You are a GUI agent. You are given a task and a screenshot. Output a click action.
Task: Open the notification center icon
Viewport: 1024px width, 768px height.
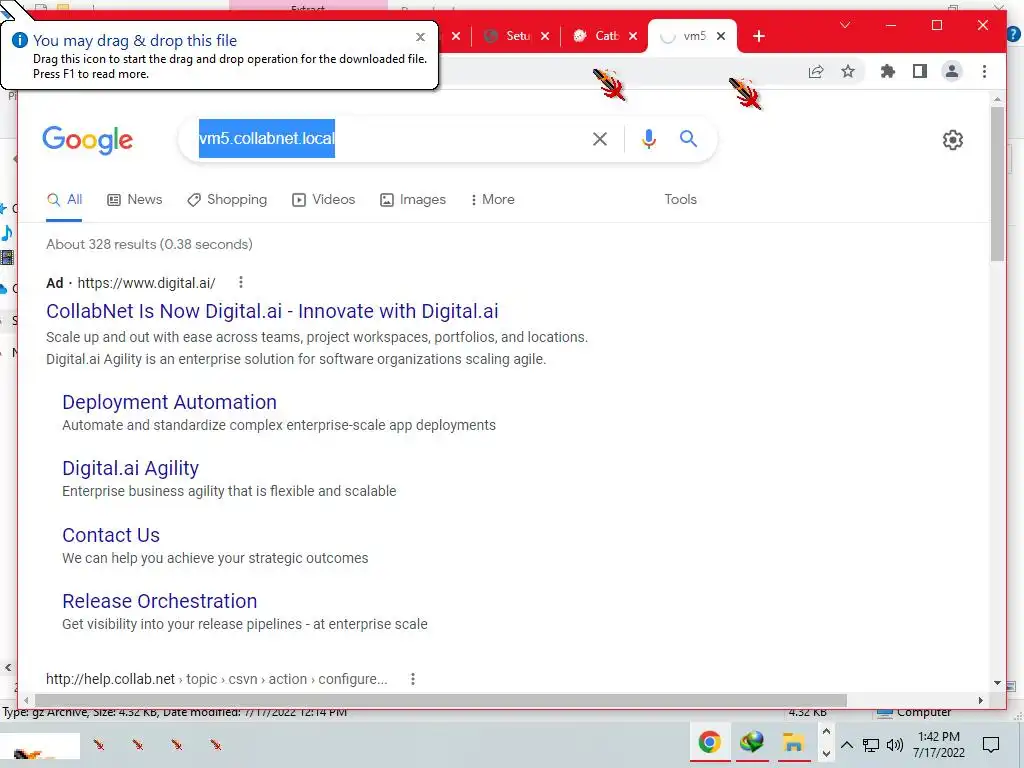(x=991, y=744)
